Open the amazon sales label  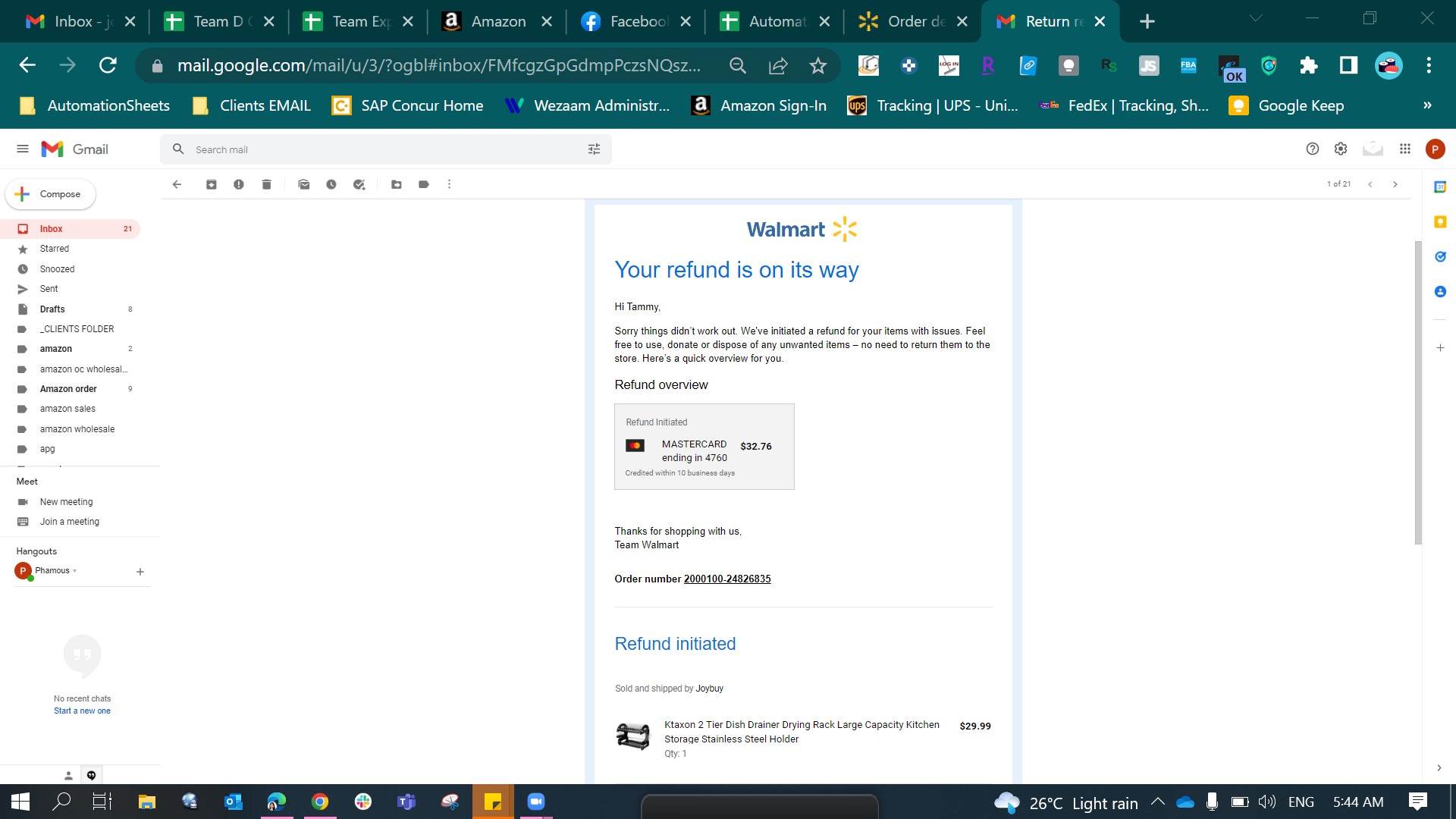point(71,409)
